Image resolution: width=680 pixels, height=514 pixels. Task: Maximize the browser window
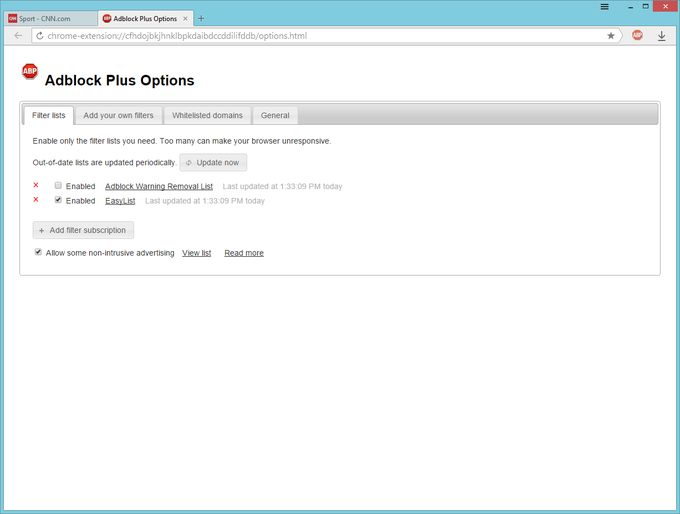point(646,7)
